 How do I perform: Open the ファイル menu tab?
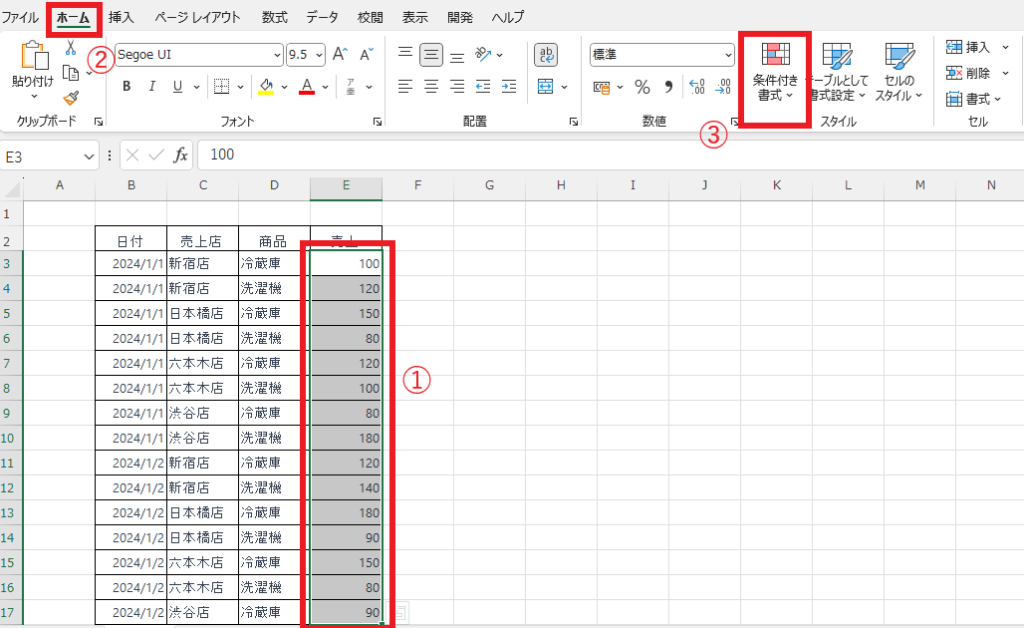(x=21, y=18)
